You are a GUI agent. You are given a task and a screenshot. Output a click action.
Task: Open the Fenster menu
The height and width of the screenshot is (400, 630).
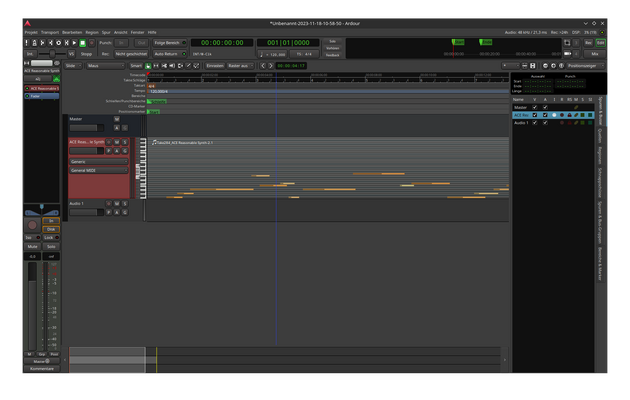click(137, 32)
